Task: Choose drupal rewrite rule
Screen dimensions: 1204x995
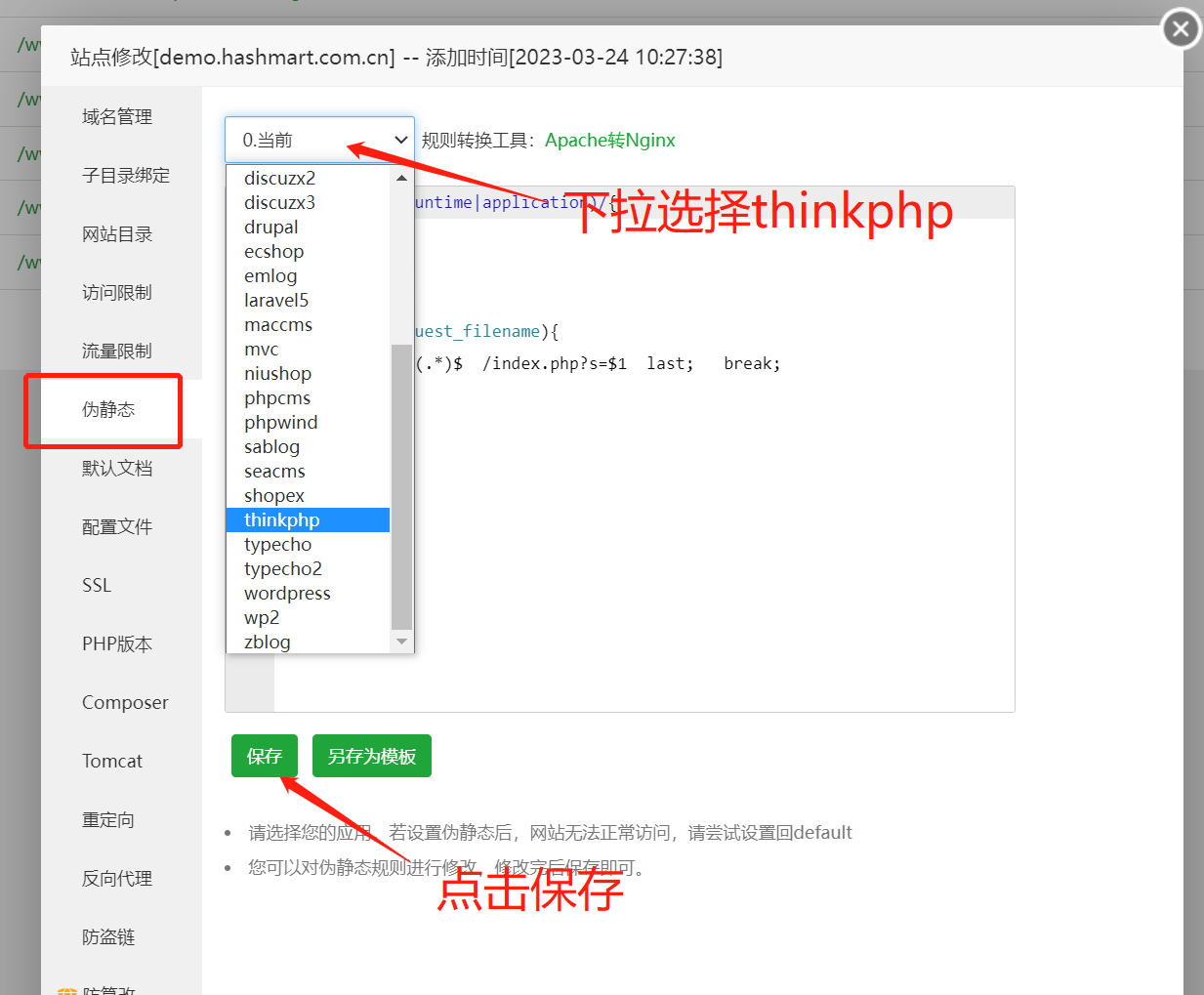Action: coord(308,227)
